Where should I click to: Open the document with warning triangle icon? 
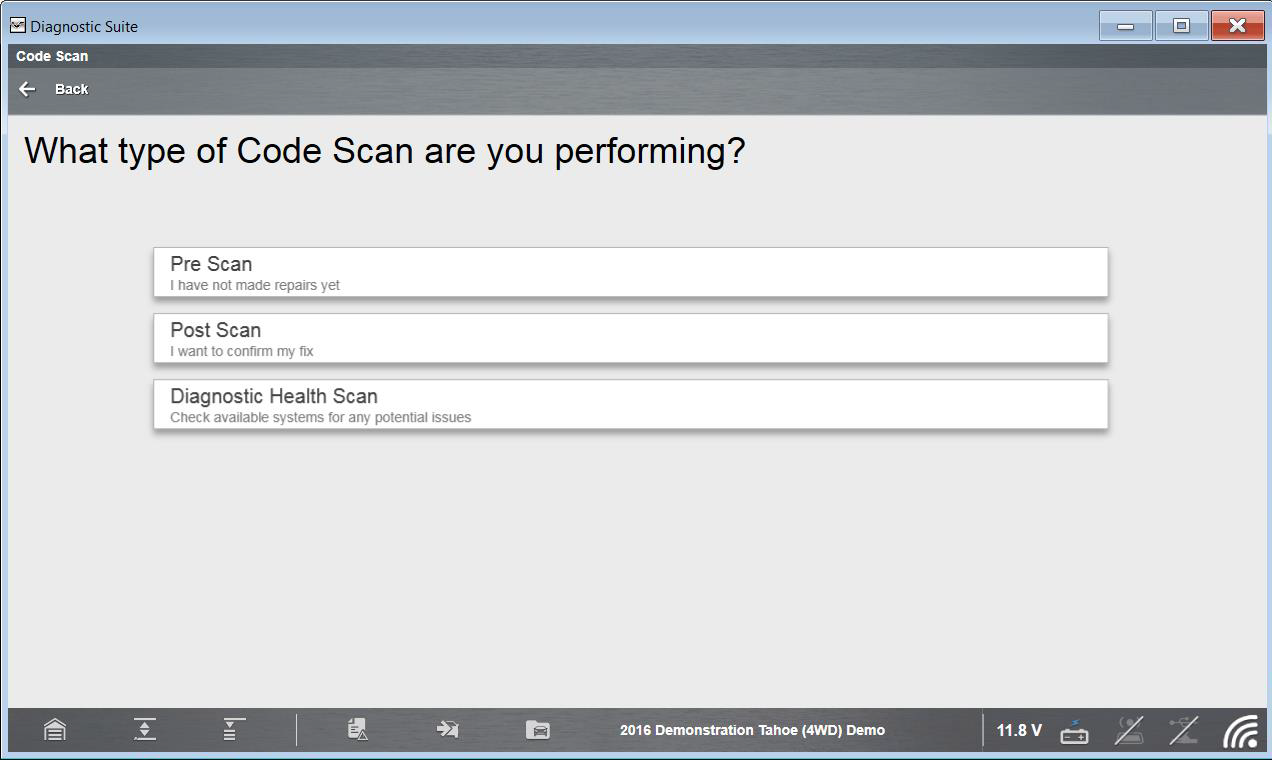click(x=358, y=730)
